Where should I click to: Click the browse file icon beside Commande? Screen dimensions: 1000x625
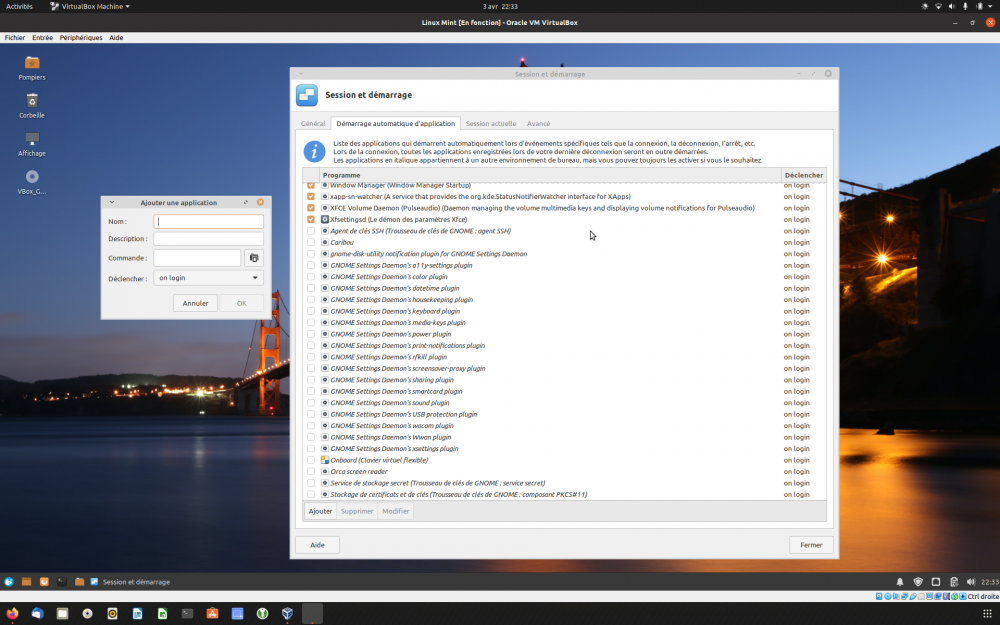point(254,258)
